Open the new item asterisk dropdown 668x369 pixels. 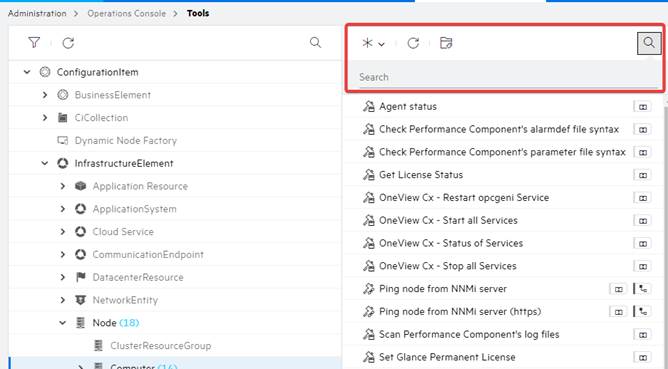[374, 43]
